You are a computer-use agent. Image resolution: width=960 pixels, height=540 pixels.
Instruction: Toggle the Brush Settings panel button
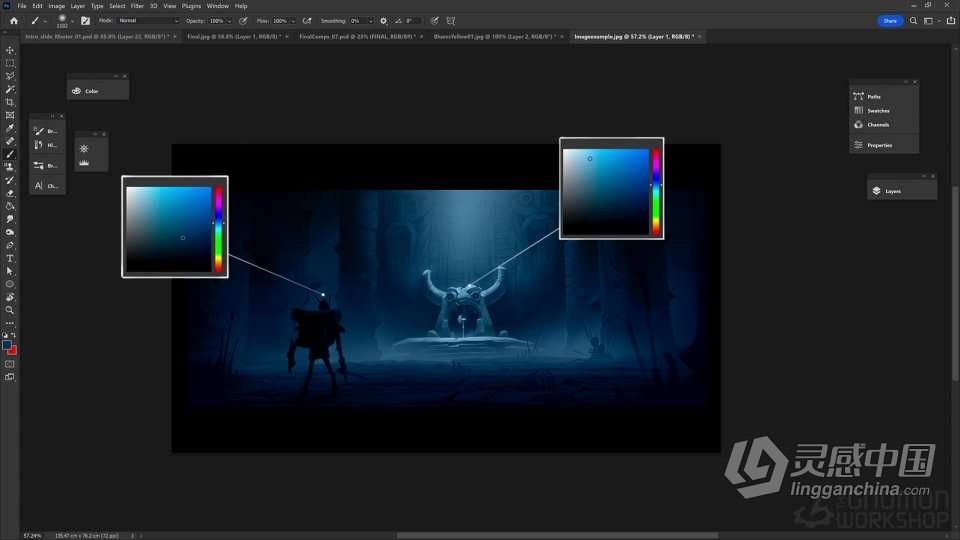[x=85, y=21]
